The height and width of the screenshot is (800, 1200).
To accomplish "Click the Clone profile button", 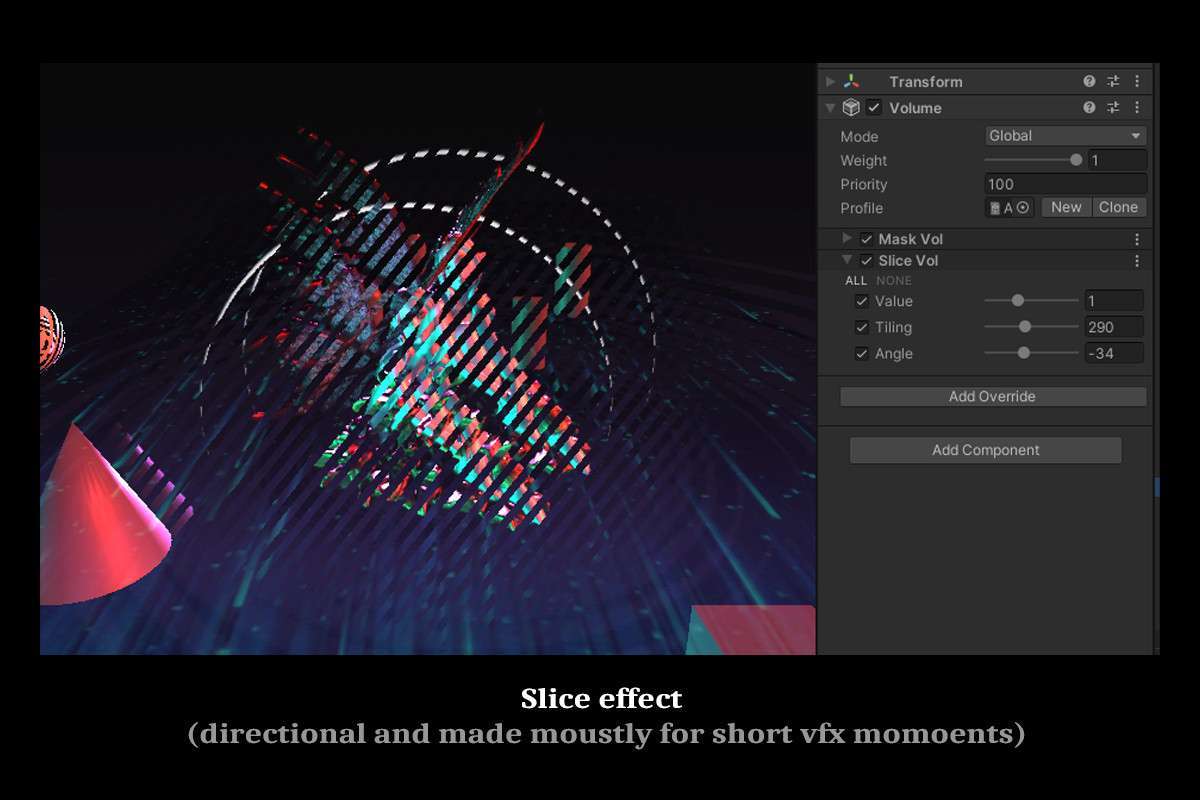I will pos(1118,207).
